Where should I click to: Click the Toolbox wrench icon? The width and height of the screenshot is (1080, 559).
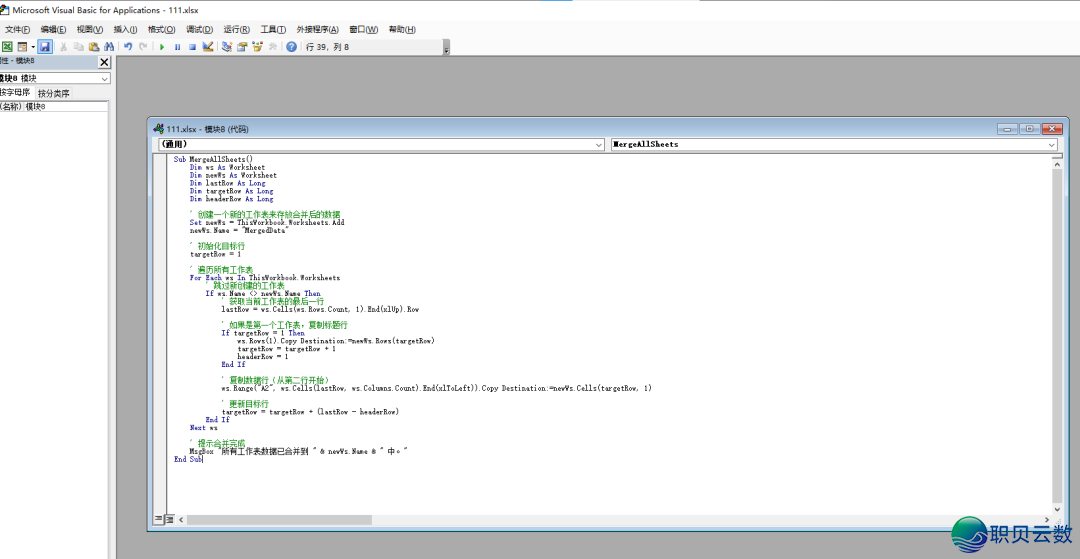(273, 47)
